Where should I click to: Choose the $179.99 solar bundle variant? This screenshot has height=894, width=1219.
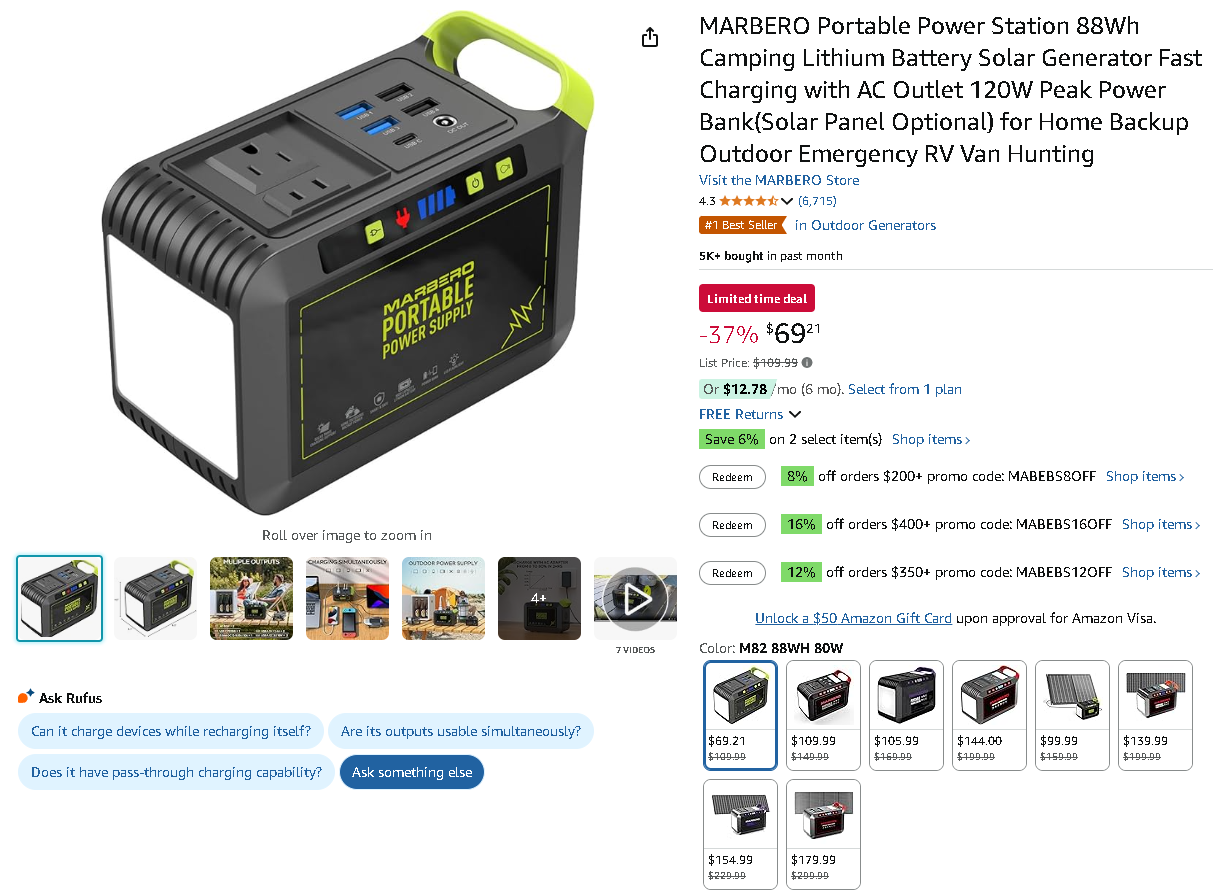[824, 834]
